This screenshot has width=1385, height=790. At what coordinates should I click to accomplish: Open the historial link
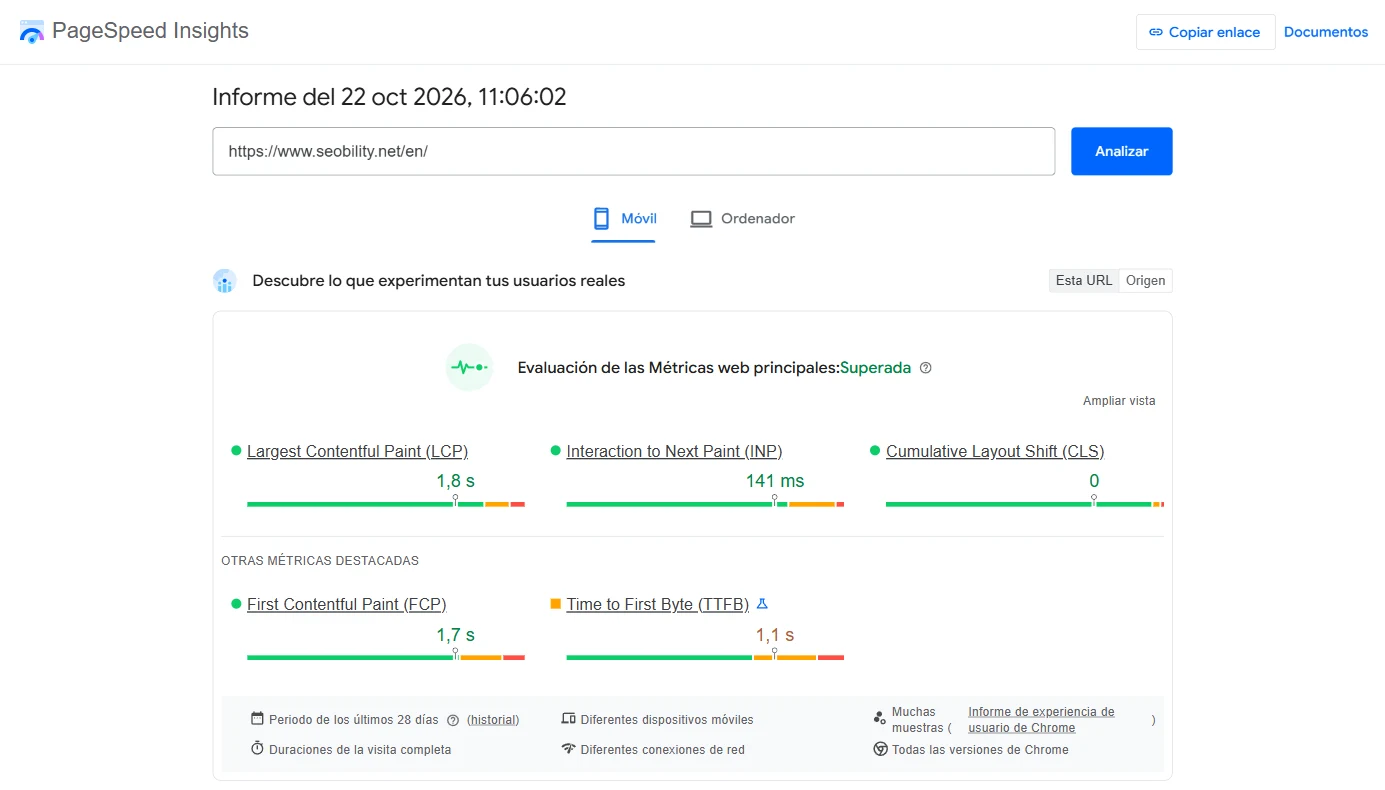[493, 720]
